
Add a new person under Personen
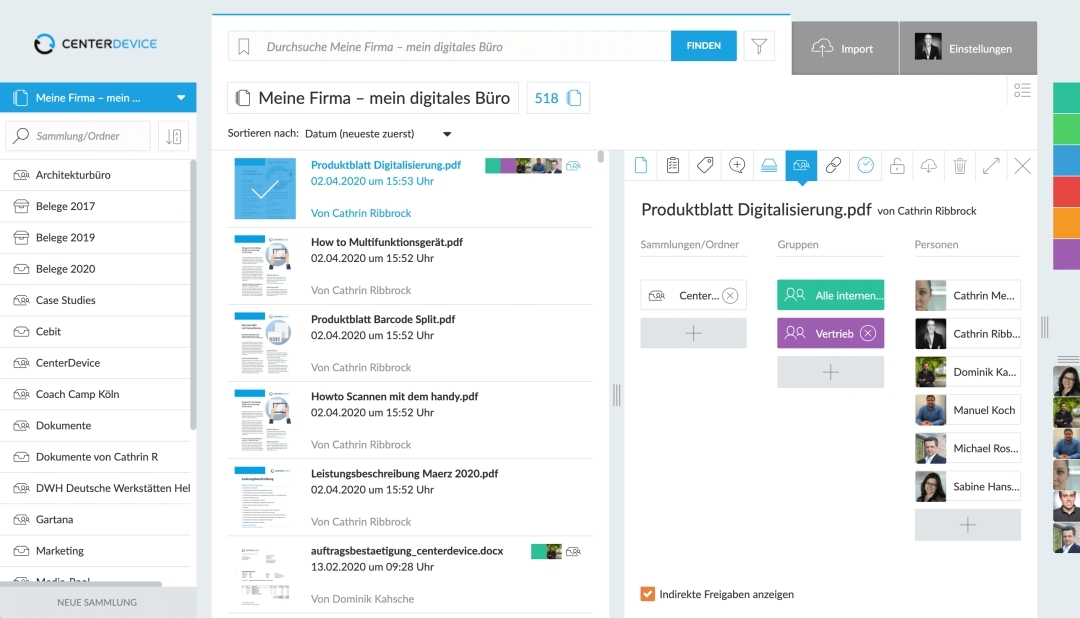(x=968, y=525)
